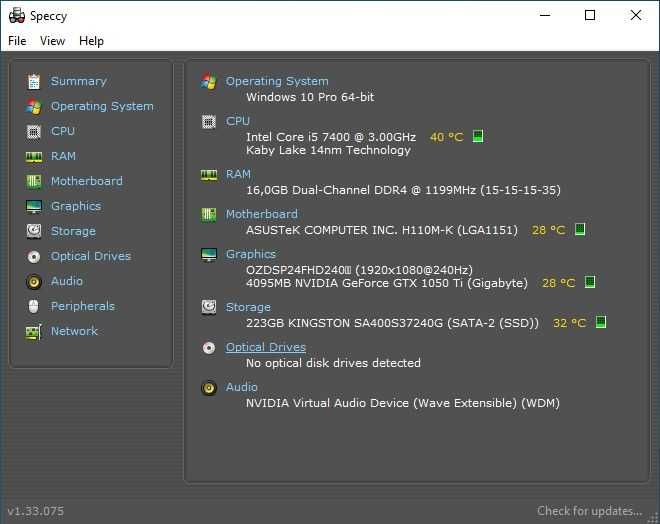The width and height of the screenshot is (660, 524).
Task: Click the '16,0GB Dual-Channel DDR4' RAM text
Action: (327, 190)
